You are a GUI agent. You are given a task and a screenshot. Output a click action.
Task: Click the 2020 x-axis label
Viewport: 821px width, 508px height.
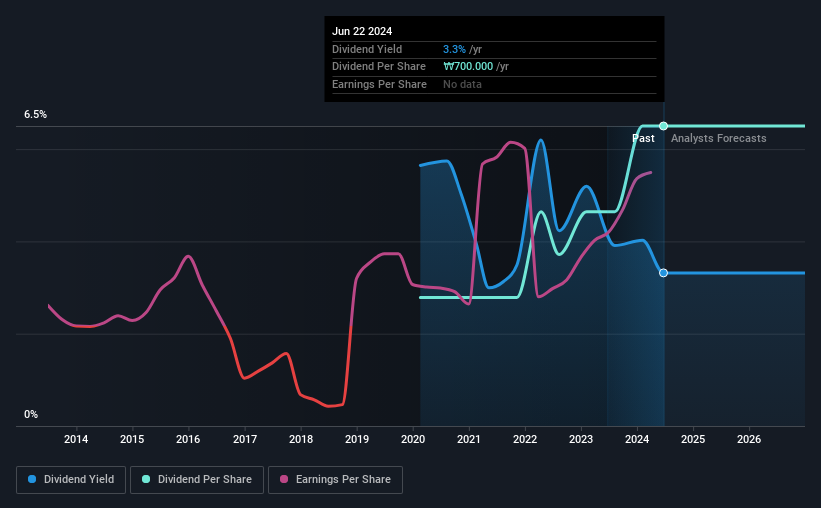point(413,439)
